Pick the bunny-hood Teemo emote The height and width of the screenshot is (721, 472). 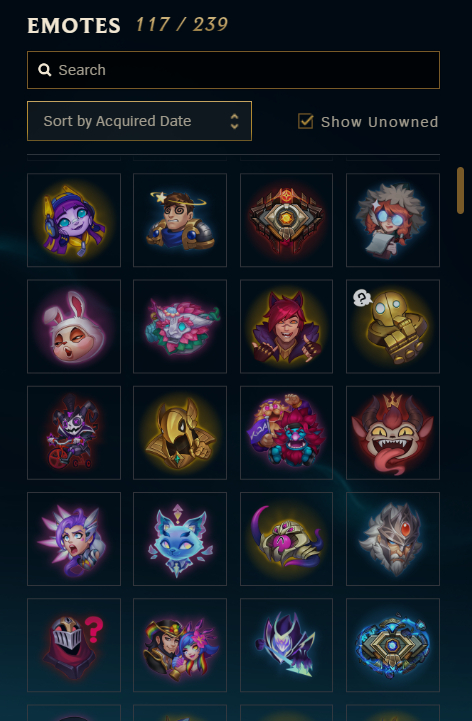[x=74, y=326]
